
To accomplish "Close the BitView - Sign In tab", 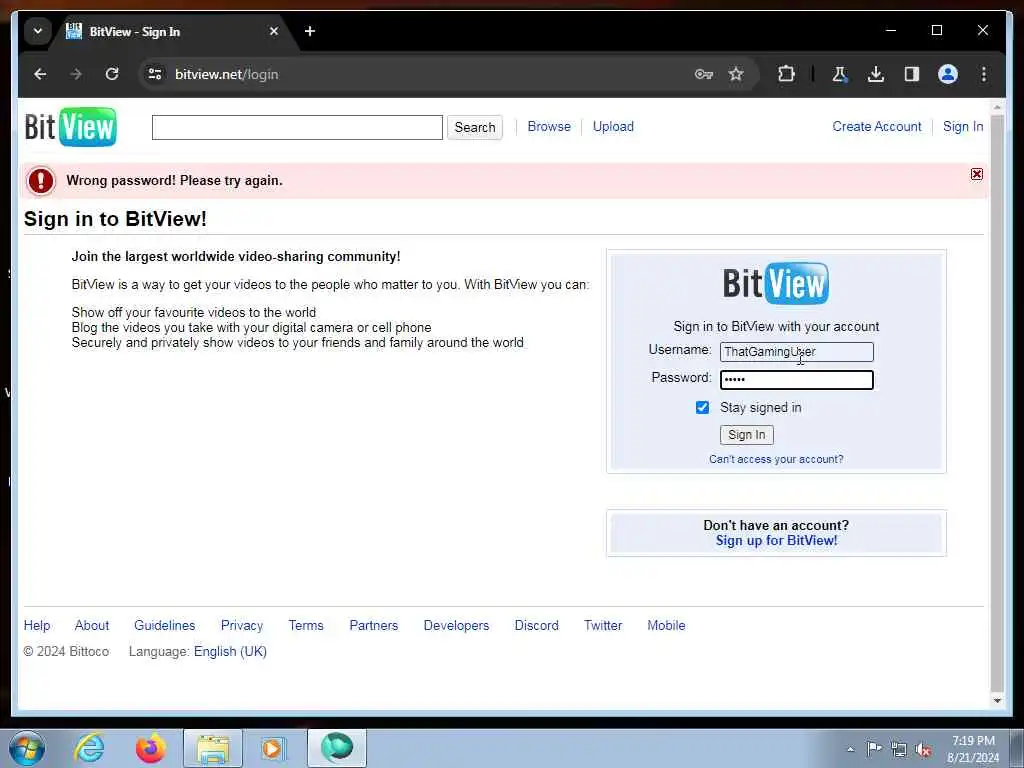I will pyautogui.click(x=274, y=31).
